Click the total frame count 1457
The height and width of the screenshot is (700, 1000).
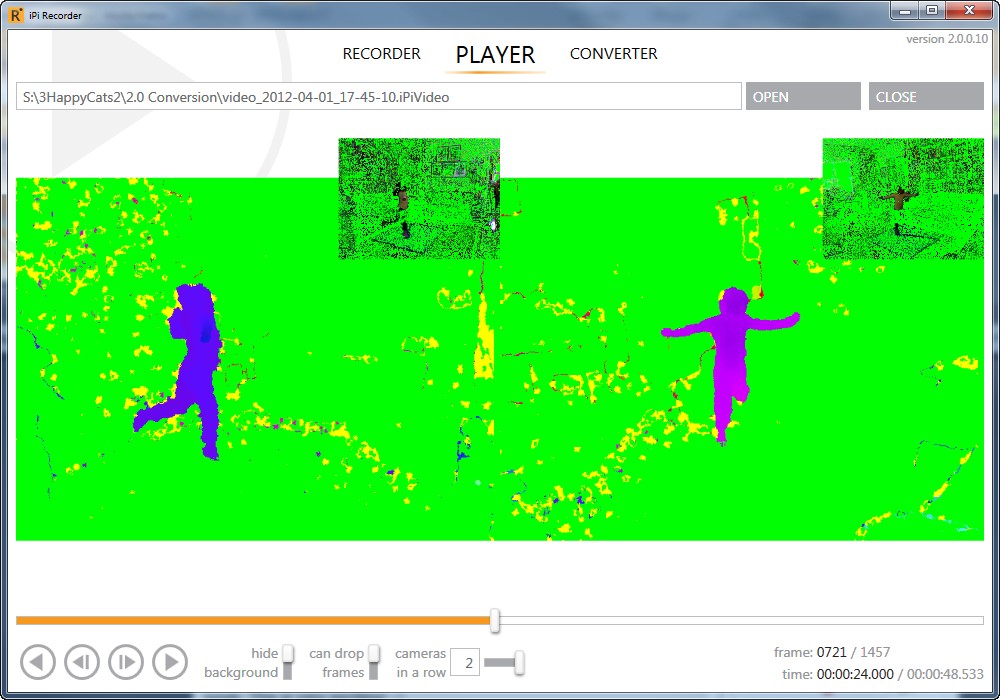[x=875, y=652]
